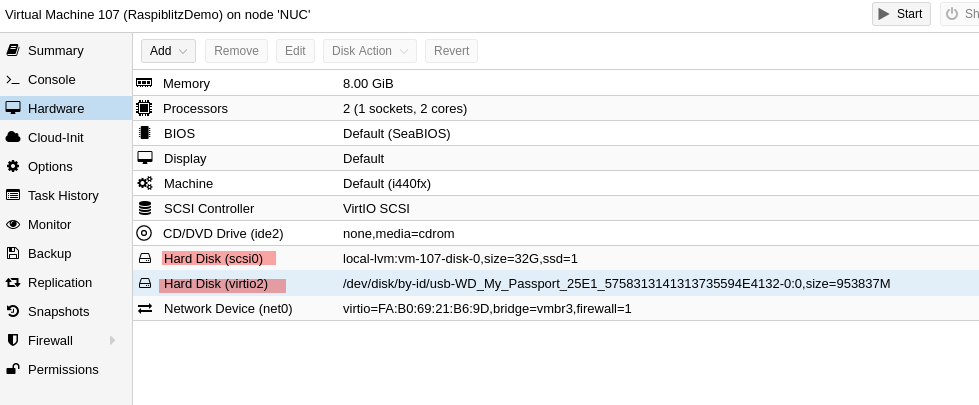Image resolution: width=979 pixels, height=405 pixels.
Task: Open Backup floppy disk icon
Action: coord(13,253)
